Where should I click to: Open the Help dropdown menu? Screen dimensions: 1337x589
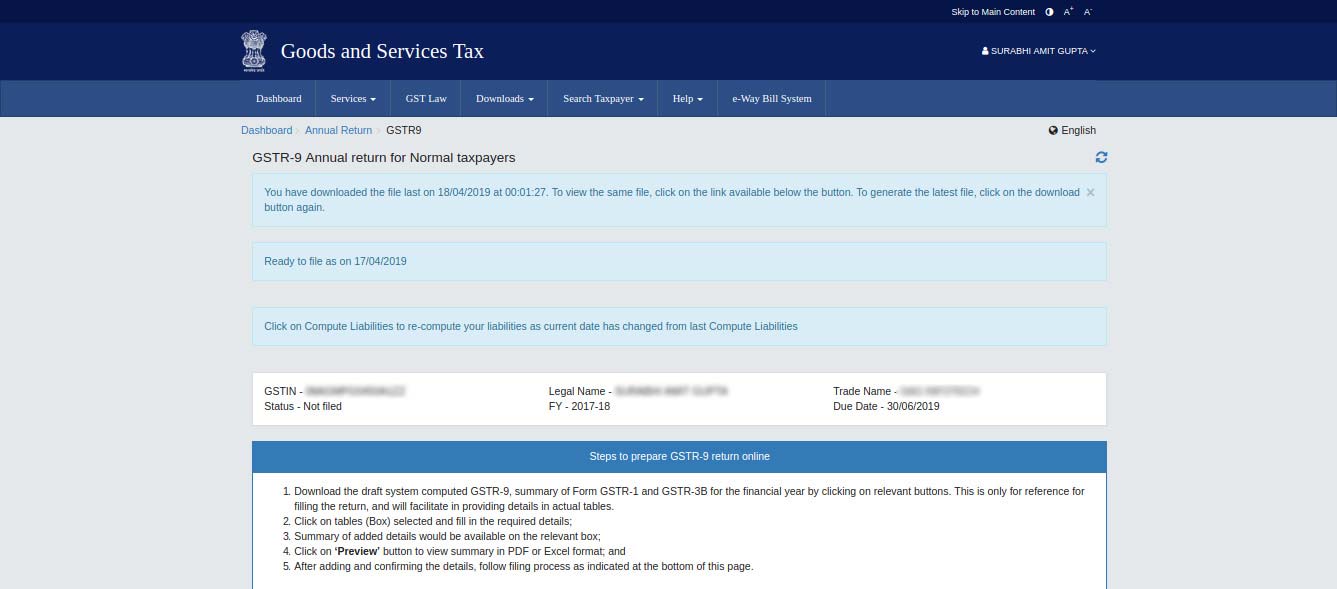pyautogui.click(x=687, y=99)
